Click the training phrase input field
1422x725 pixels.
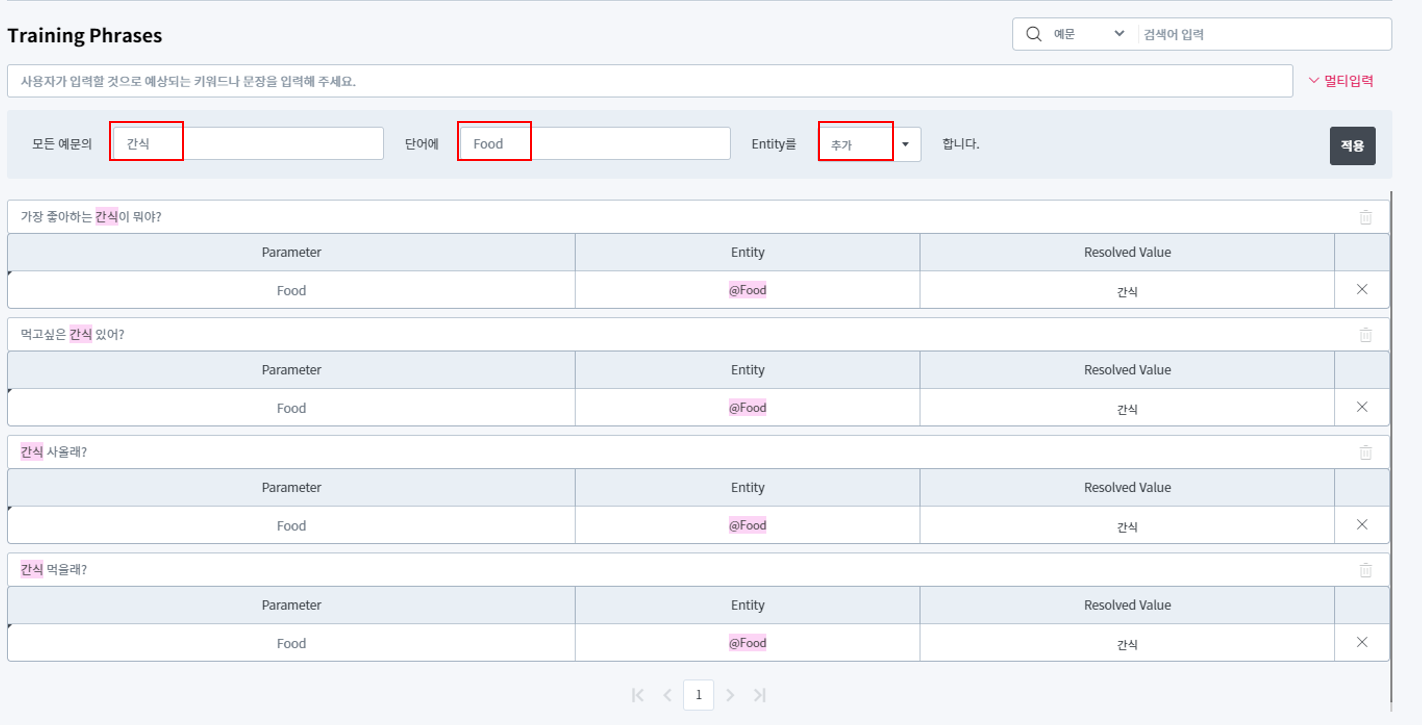(x=650, y=81)
